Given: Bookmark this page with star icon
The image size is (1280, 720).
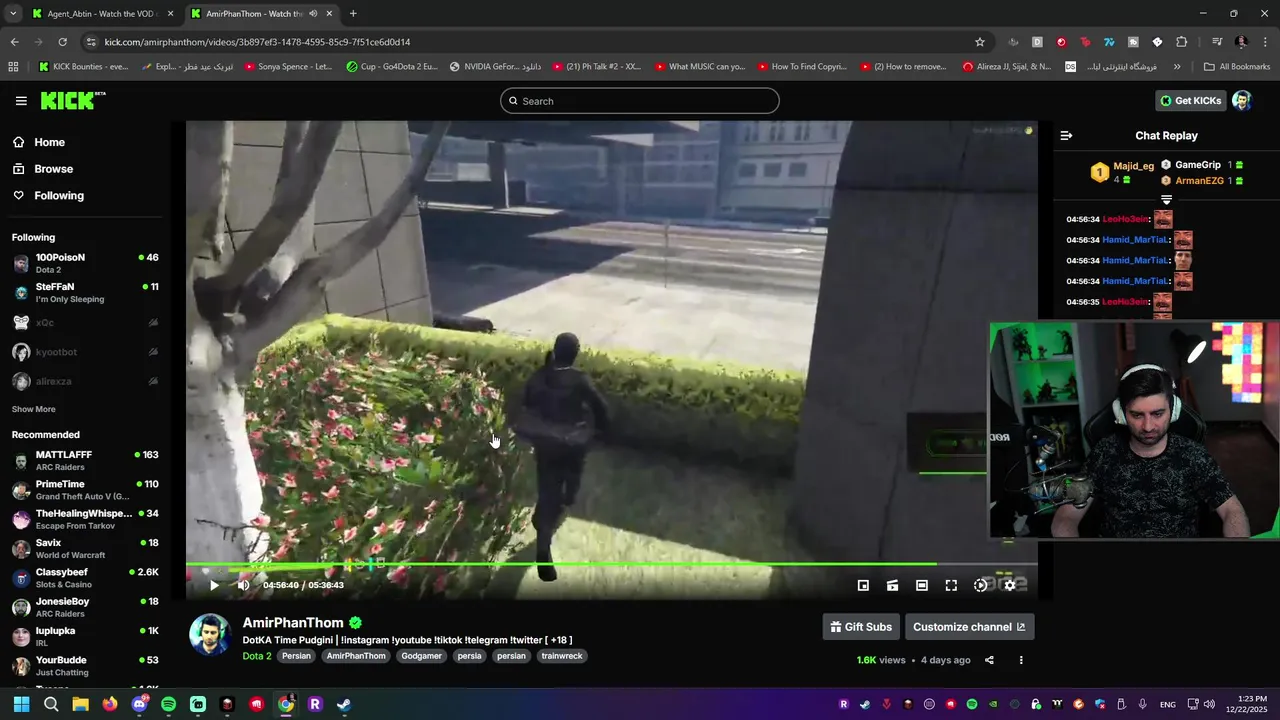Looking at the screenshot, I should point(980,42).
